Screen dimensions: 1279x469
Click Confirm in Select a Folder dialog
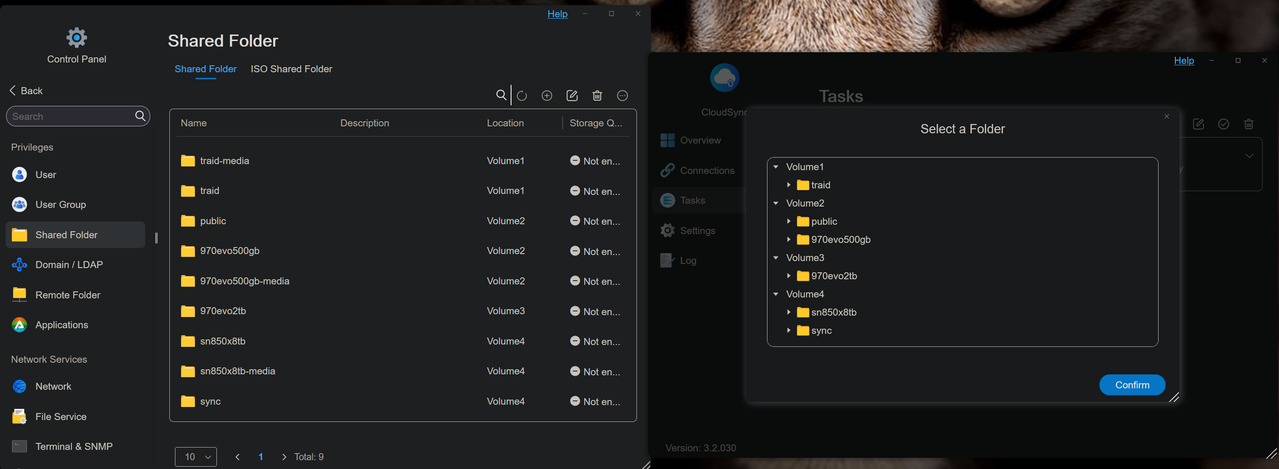point(1132,385)
